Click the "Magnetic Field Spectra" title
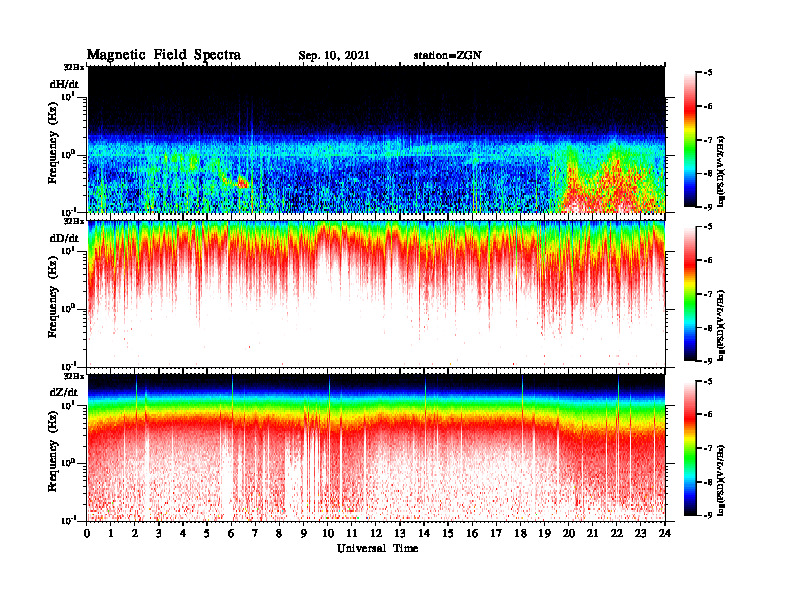Screen dimensions: 792x612 tap(164, 55)
